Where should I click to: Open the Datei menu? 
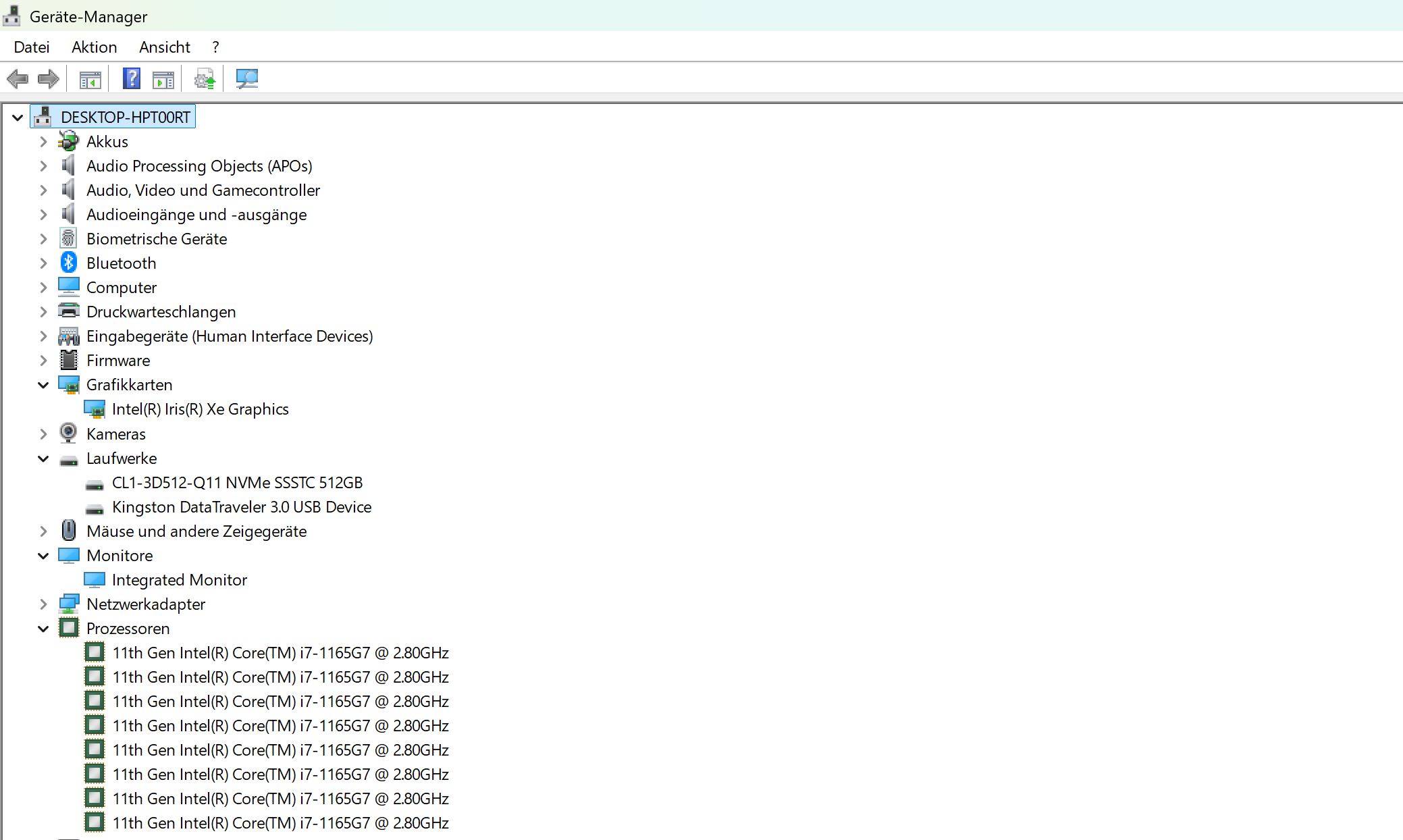[32, 47]
